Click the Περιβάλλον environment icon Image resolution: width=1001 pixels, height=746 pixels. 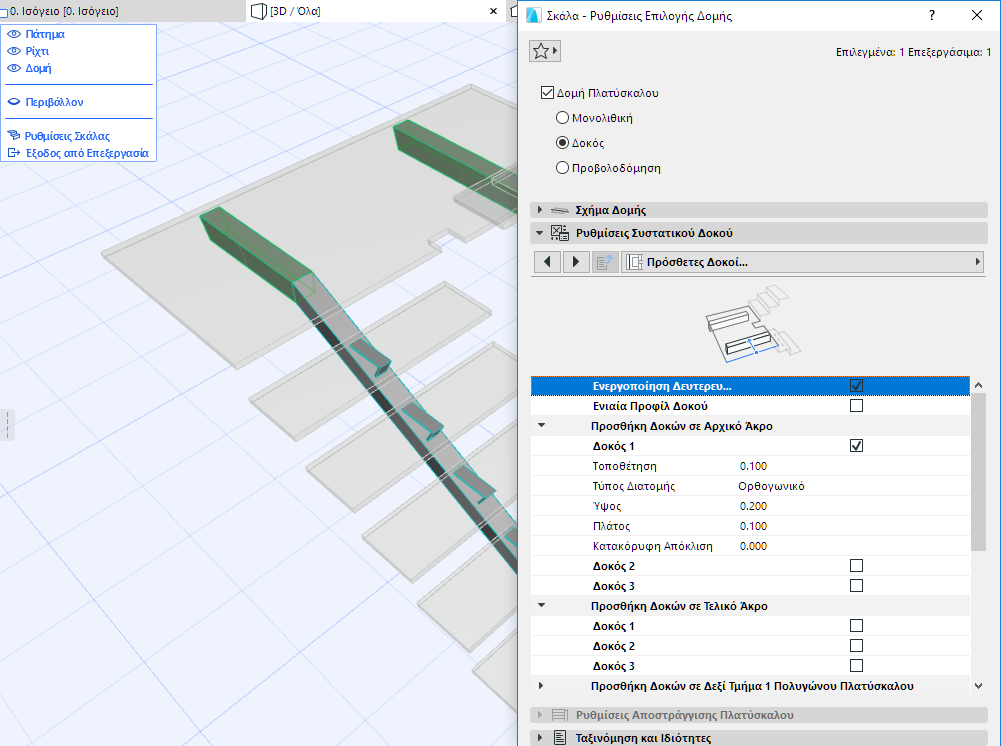pyautogui.click(x=14, y=102)
